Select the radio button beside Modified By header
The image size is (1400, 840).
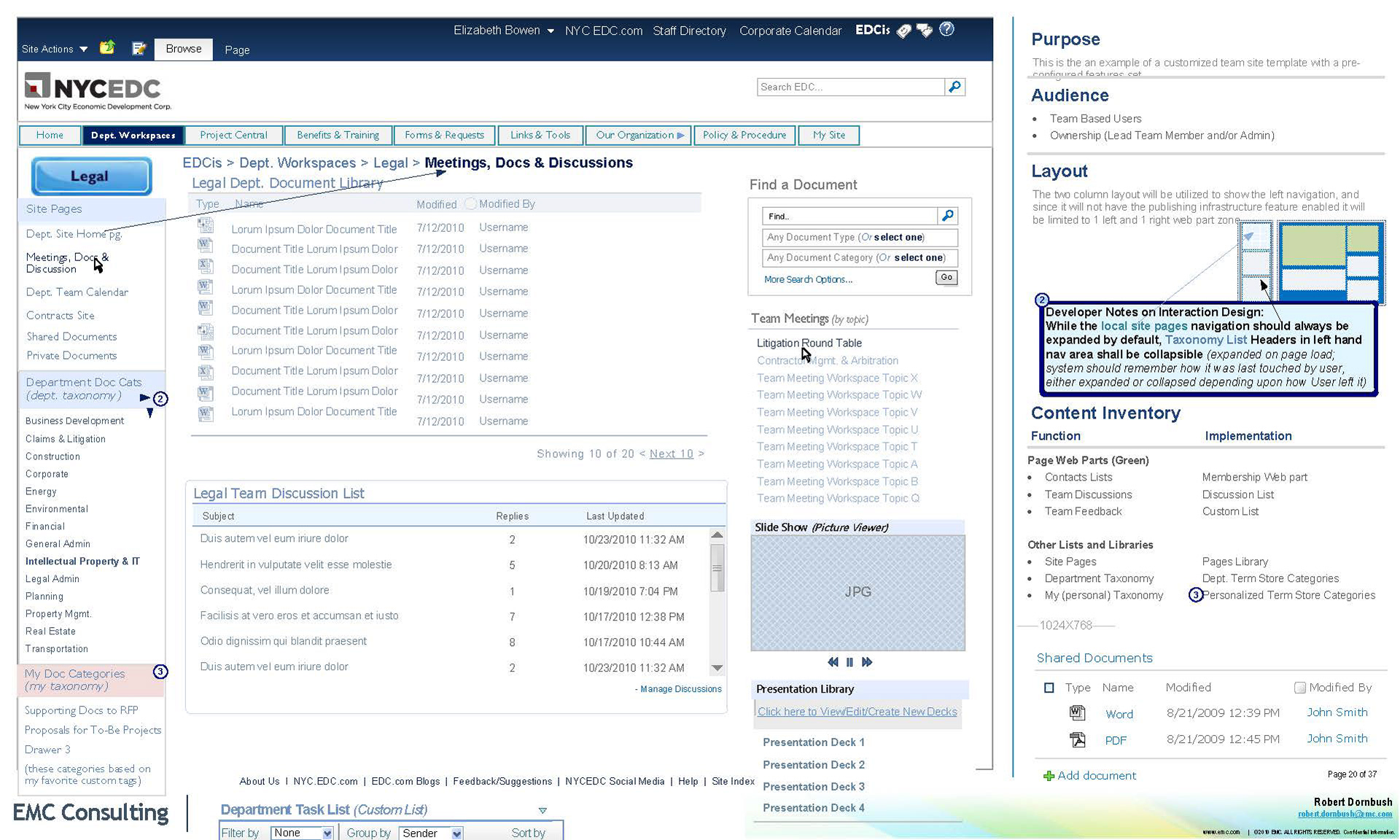click(470, 204)
